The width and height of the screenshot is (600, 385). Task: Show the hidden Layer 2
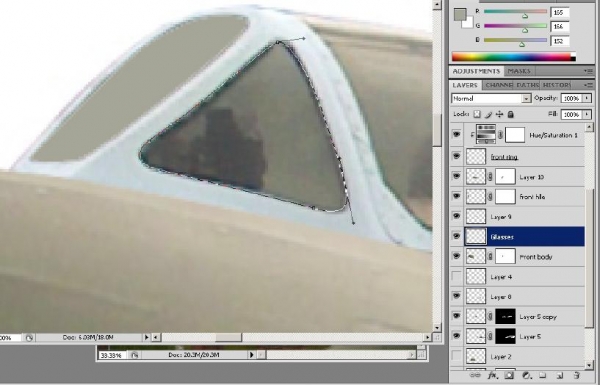[456, 356]
